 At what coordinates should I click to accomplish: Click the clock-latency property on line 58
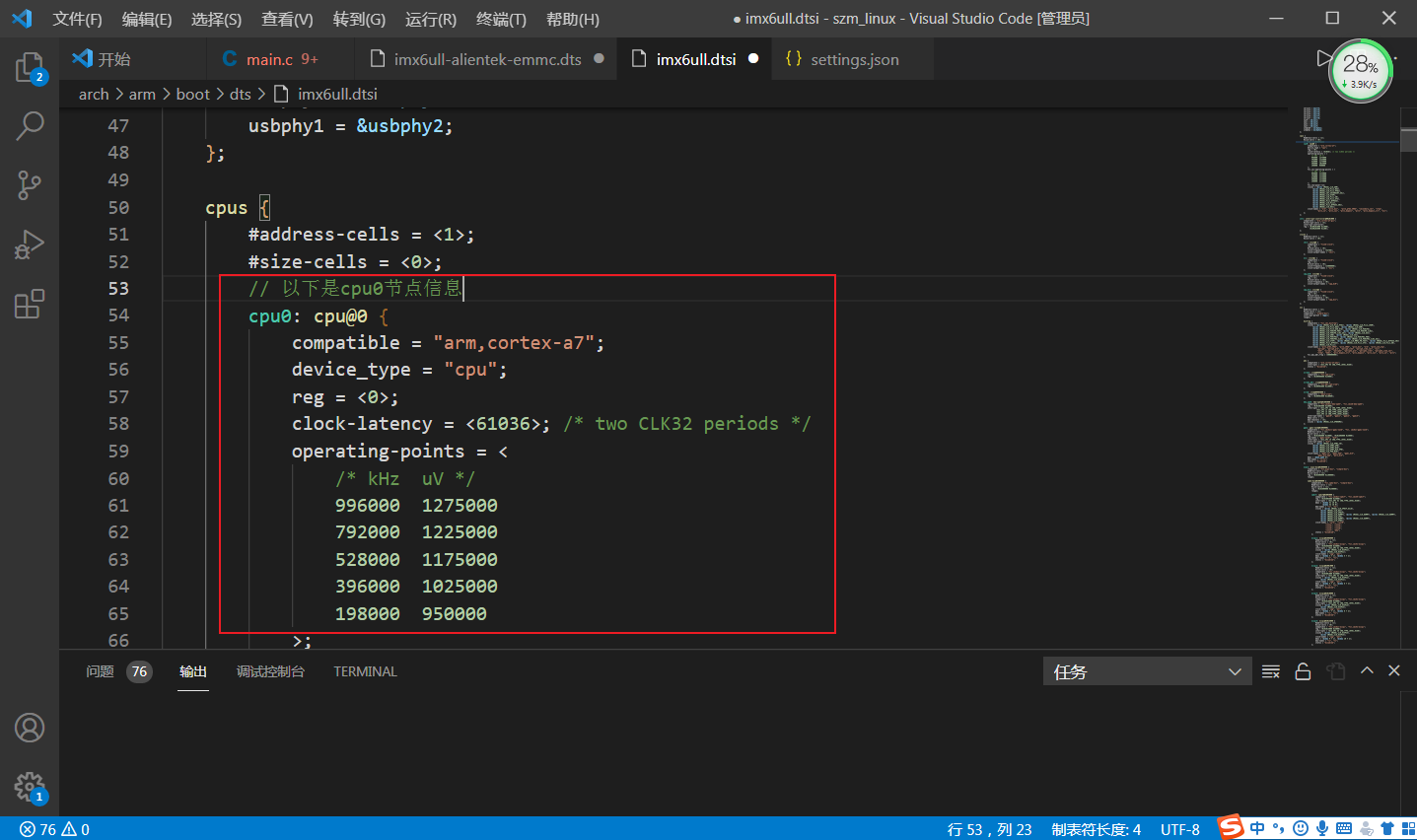click(362, 423)
